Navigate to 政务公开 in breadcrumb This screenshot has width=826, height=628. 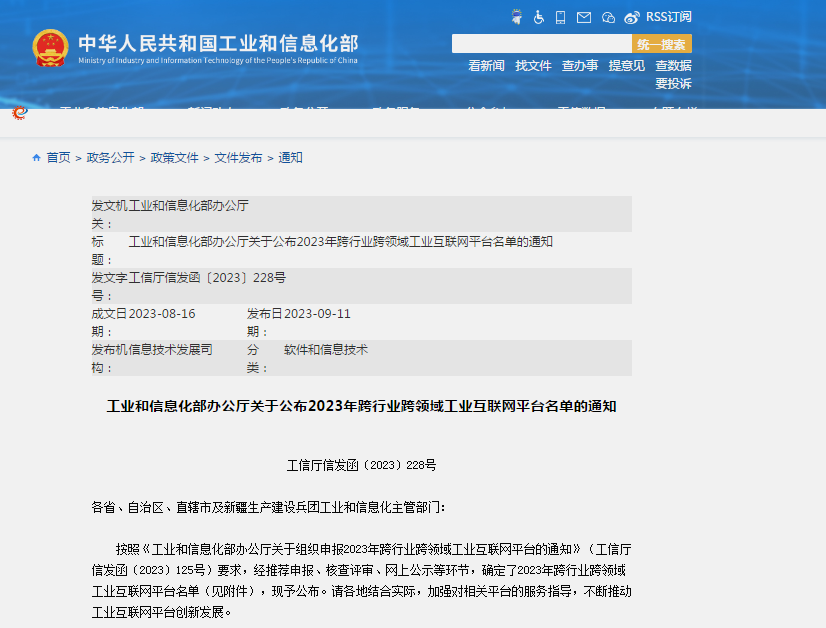coord(110,158)
